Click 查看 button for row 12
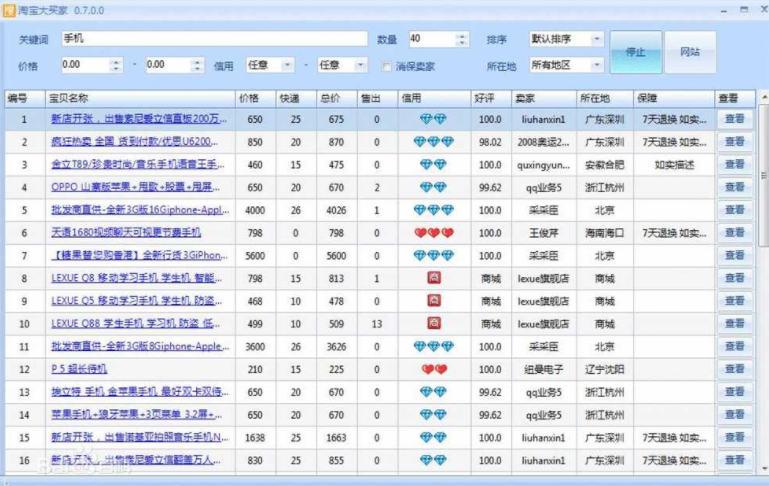This screenshot has height=486, width=769. tap(735, 369)
